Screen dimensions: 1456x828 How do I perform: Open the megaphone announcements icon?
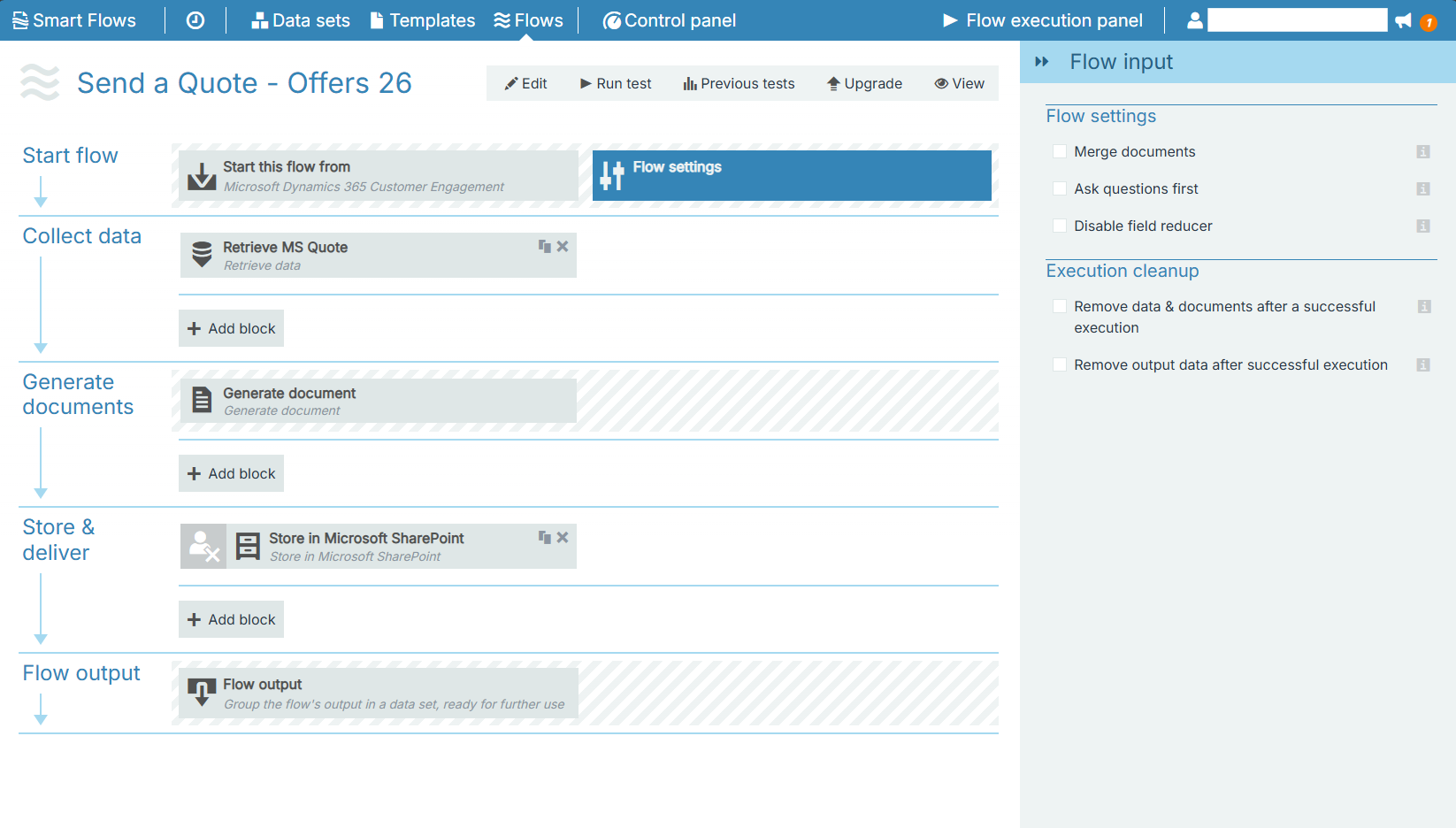point(1404,20)
